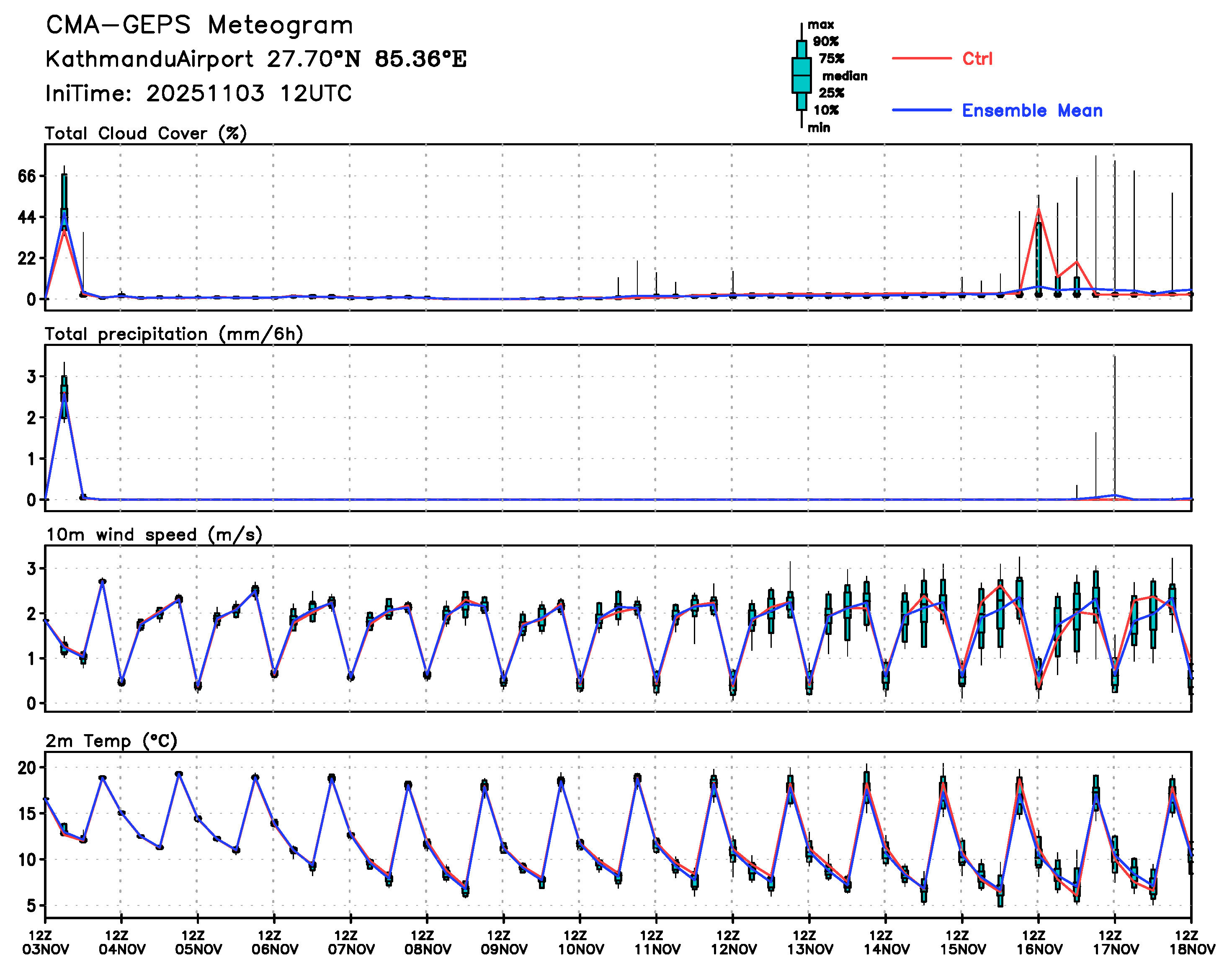Viewport: 1232px width, 972px height.
Task: Click the 10m wind speed panel title
Action: pyautogui.click(x=154, y=534)
